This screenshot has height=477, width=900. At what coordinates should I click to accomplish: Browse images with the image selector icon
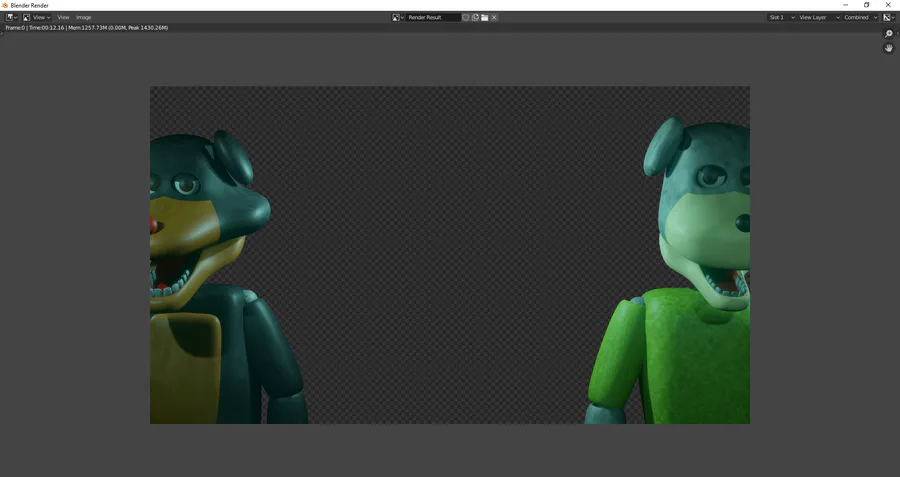398,17
